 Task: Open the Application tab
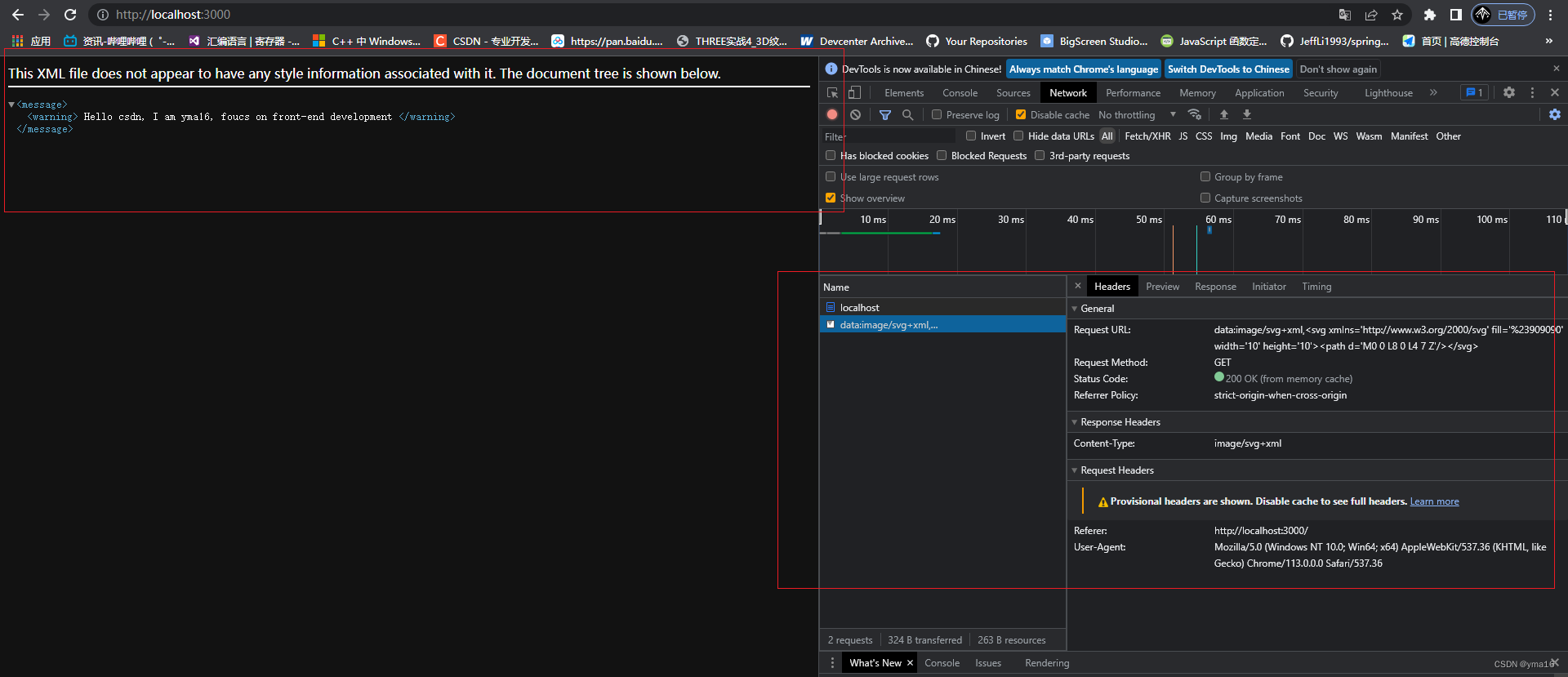coord(1259,92)
